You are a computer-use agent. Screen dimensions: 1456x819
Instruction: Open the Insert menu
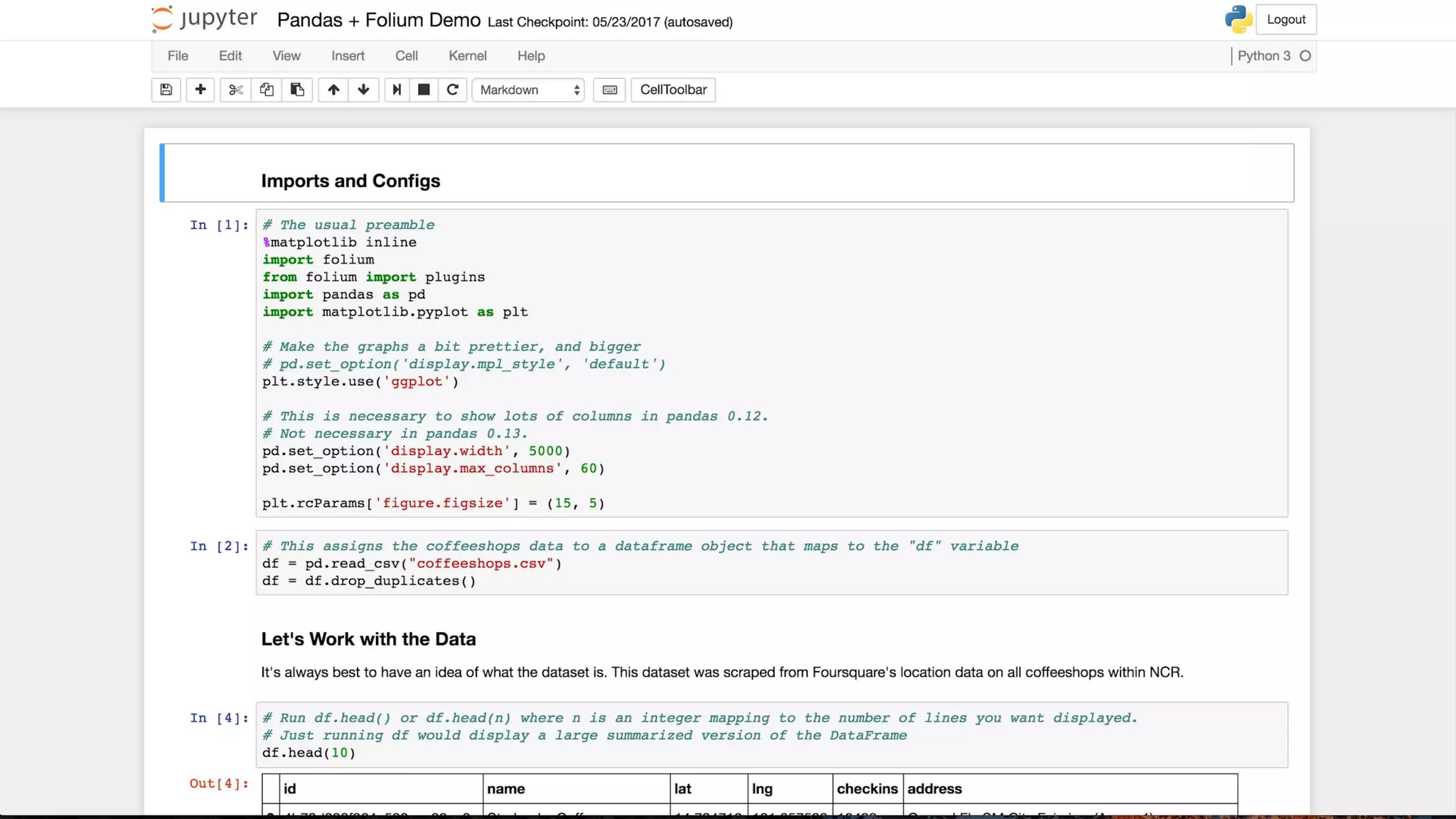[348, 55]
